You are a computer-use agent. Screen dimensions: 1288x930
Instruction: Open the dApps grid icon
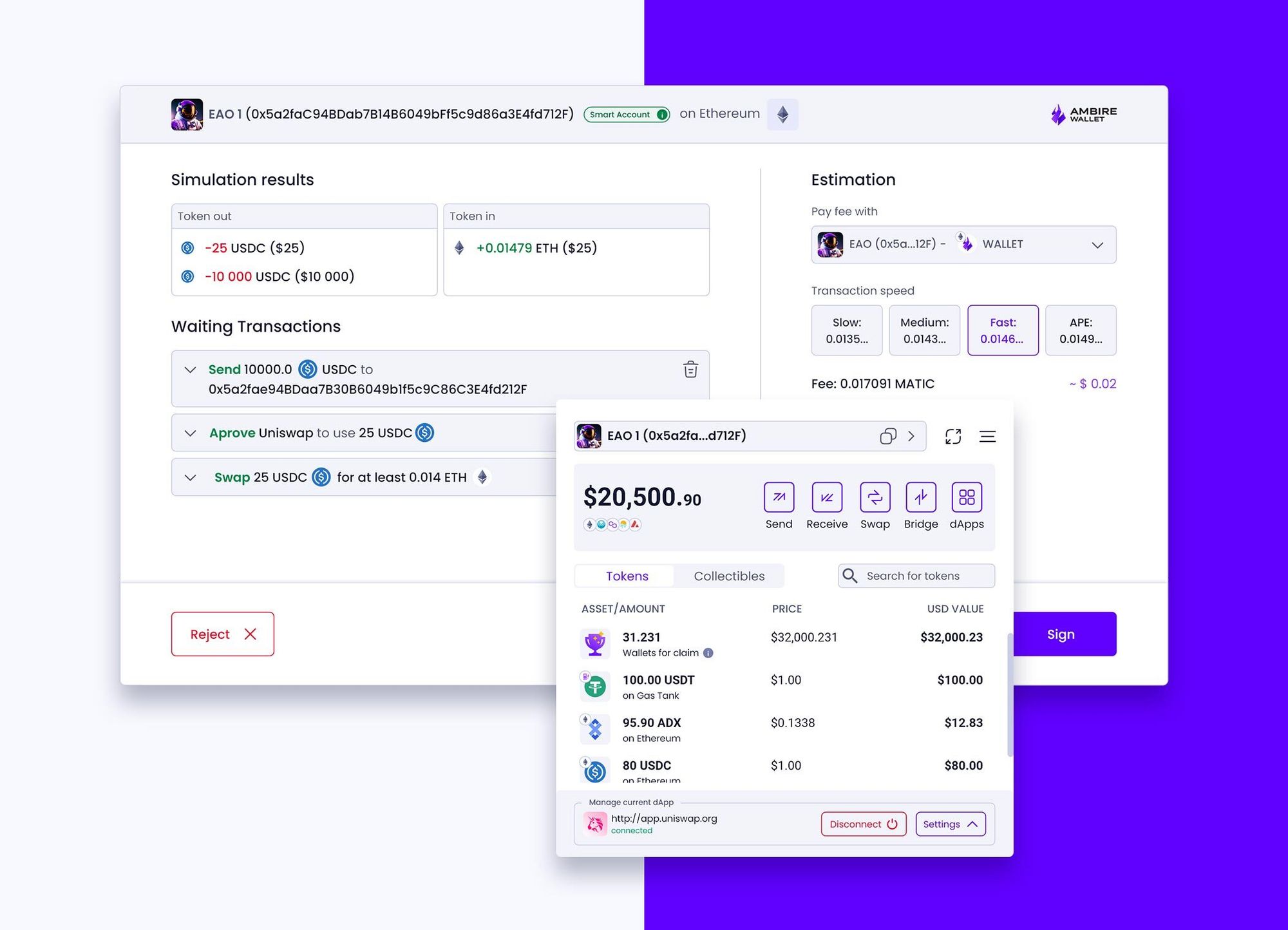(x=967, y=497)
